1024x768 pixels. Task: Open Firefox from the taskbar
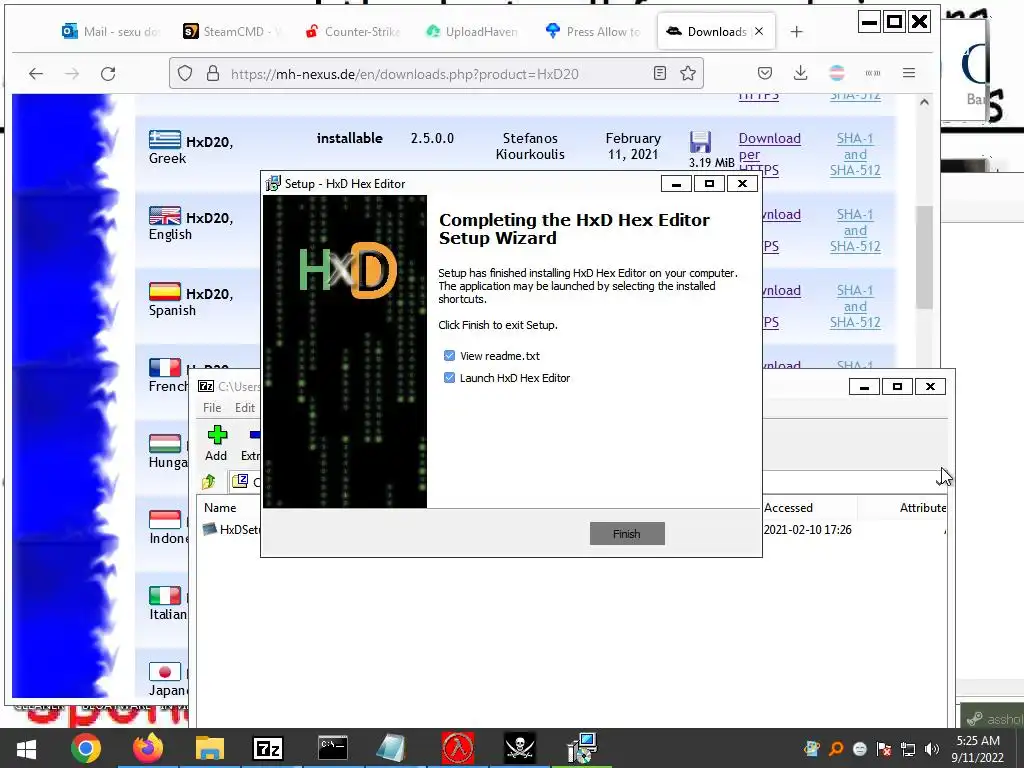[148, 748]
